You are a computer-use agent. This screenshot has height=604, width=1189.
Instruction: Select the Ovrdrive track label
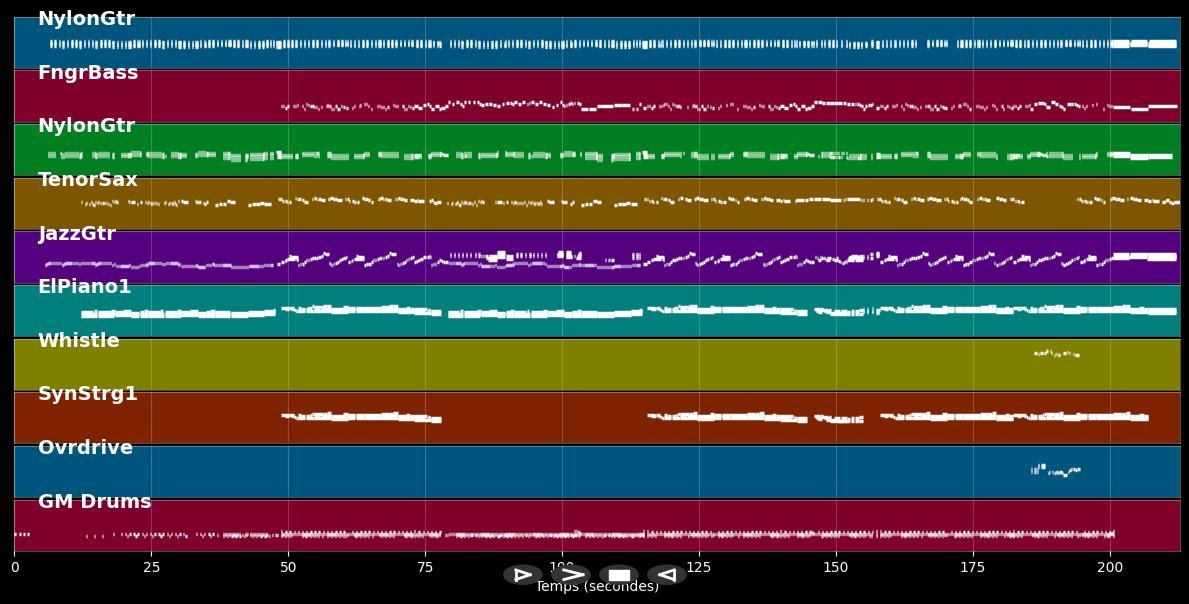85,448
